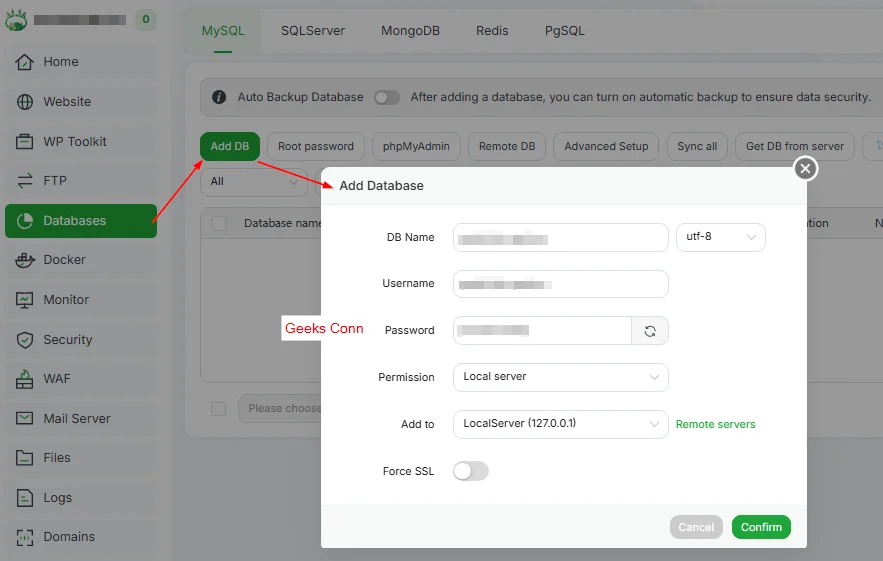Screen dimensions: 883x561
Task: Open the Add to LocalServer dropdown
Action: click(560, 424)
